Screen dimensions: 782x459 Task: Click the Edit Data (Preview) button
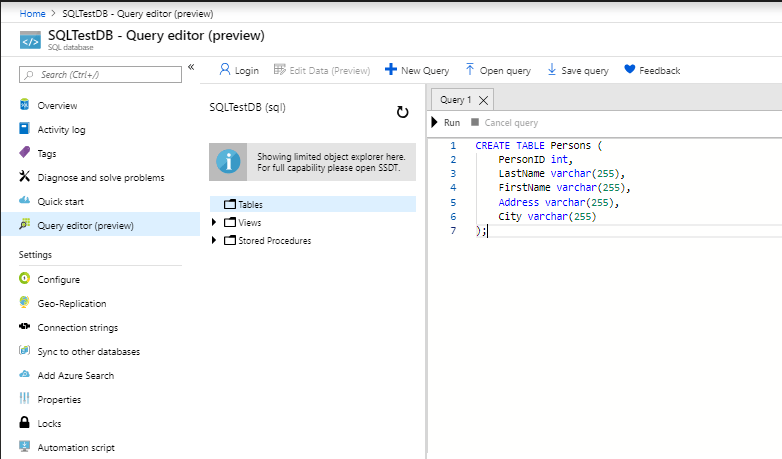click(x=322, y=70)
